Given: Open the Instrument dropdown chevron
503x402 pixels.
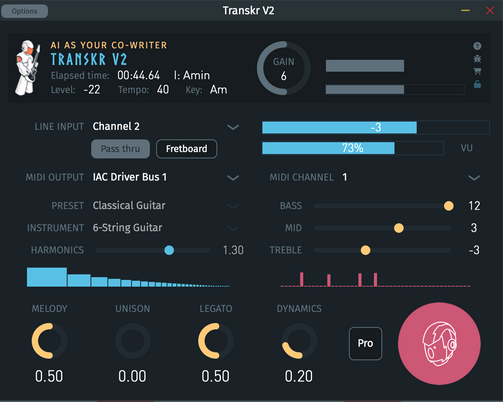Looking at the screenshot, I should (x=233, y=228).
